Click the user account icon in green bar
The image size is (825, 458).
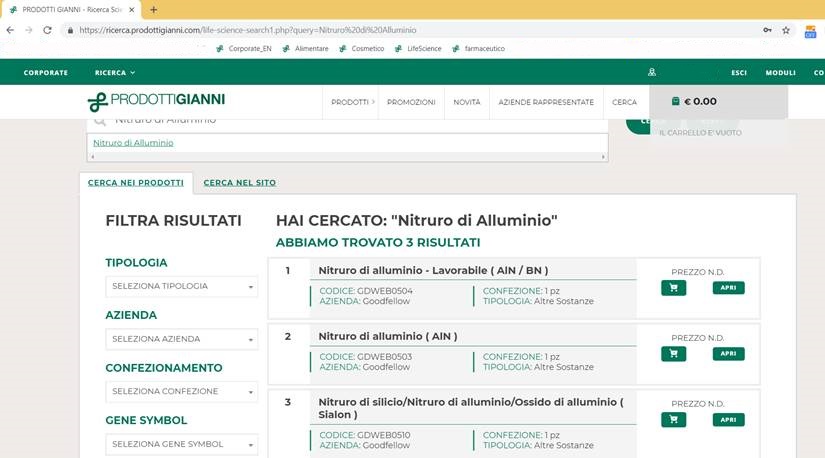[652, 72]
